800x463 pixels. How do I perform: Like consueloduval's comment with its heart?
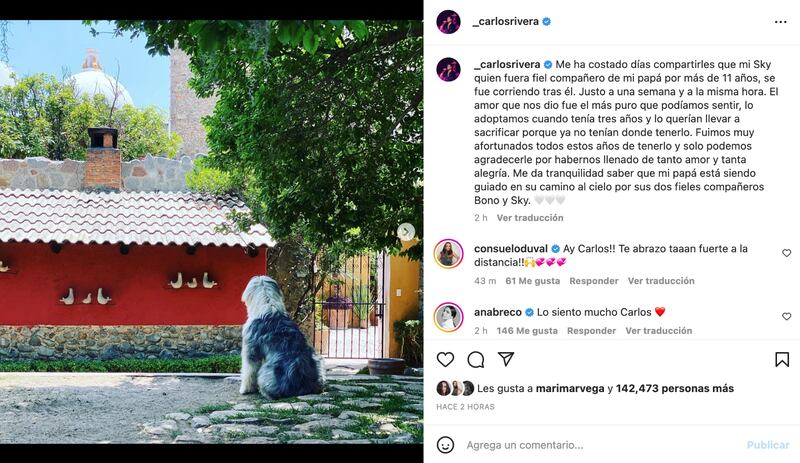click(787, 253)
